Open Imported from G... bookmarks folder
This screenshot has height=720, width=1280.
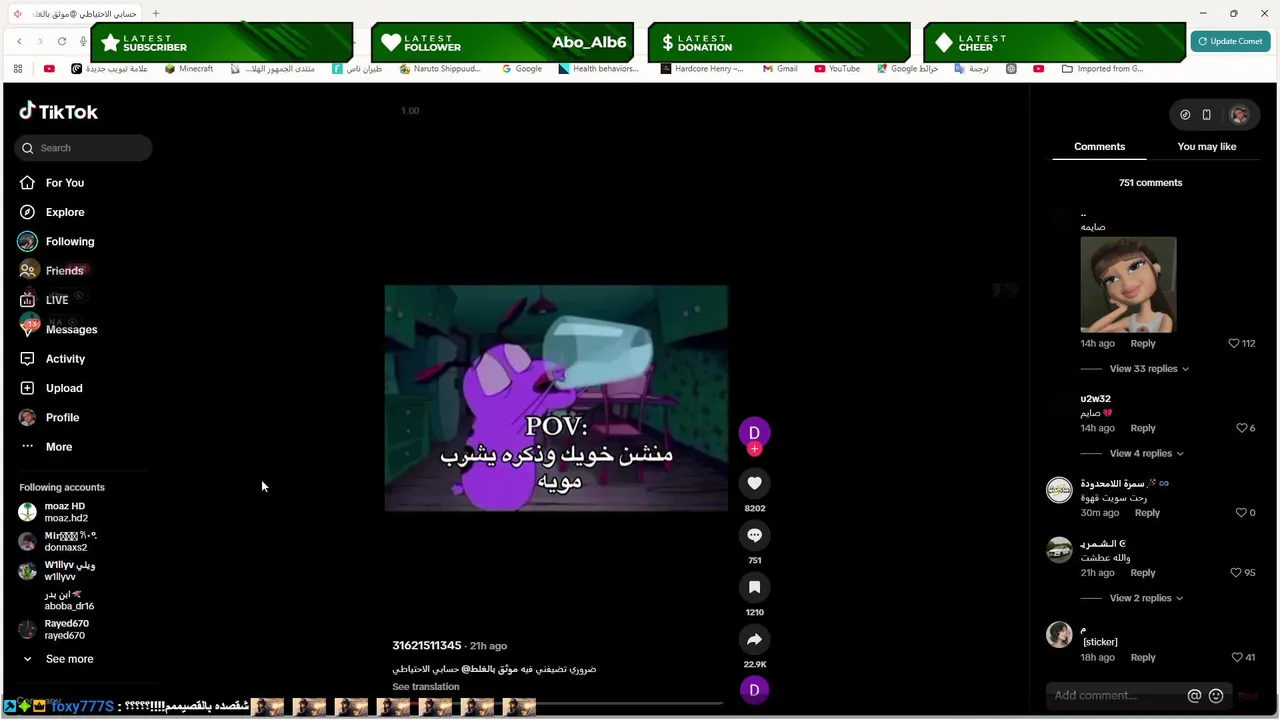1102,69
